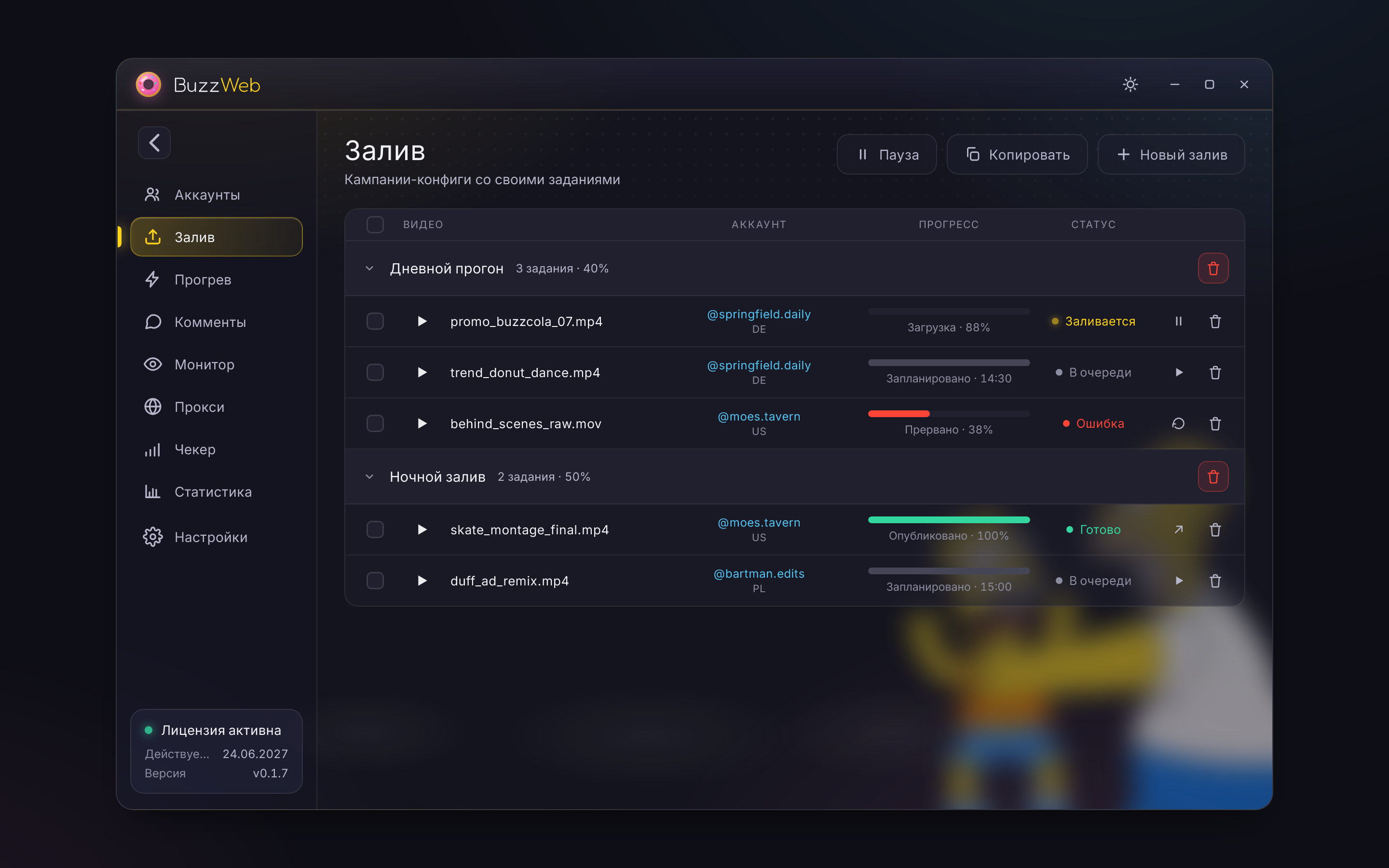Preview the trend_donut_dance.mp4 video
This screenshot has height=868, width=1389.
pos(422,373)
